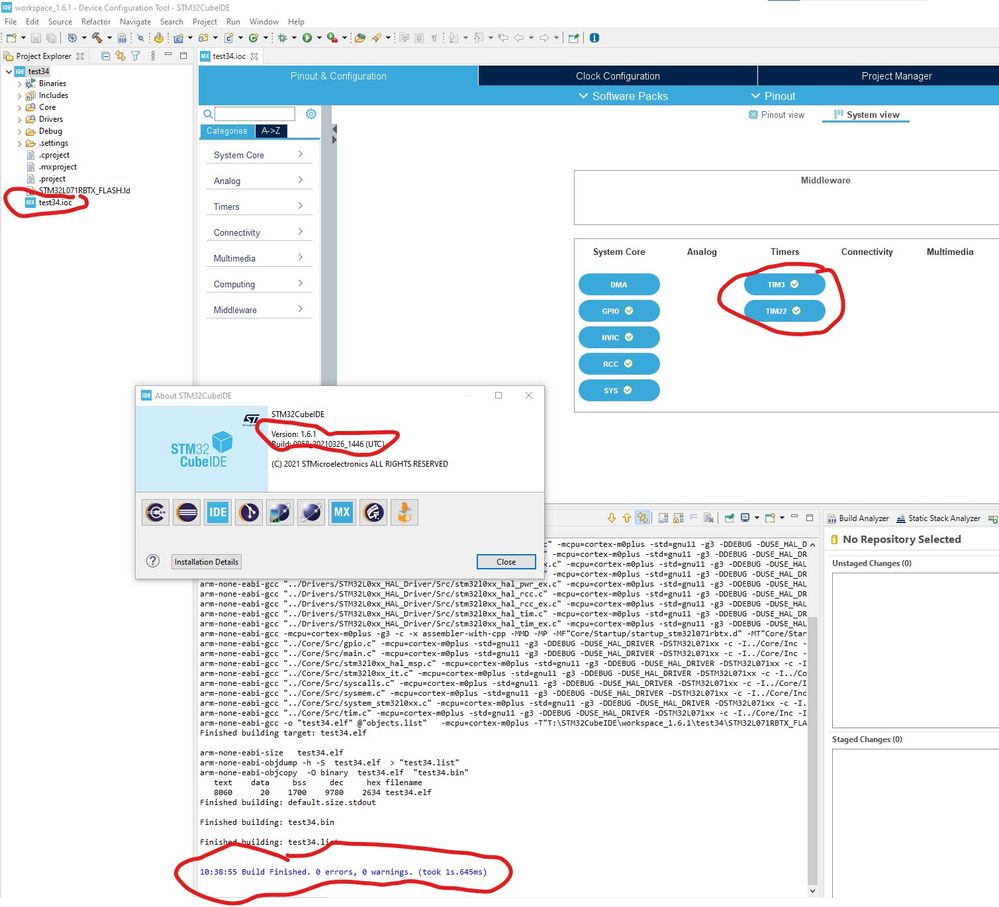The image size is (999, 907).
Task: Click the Scroll Lock icon in the console toolbar
Action: tap(678, 518)
